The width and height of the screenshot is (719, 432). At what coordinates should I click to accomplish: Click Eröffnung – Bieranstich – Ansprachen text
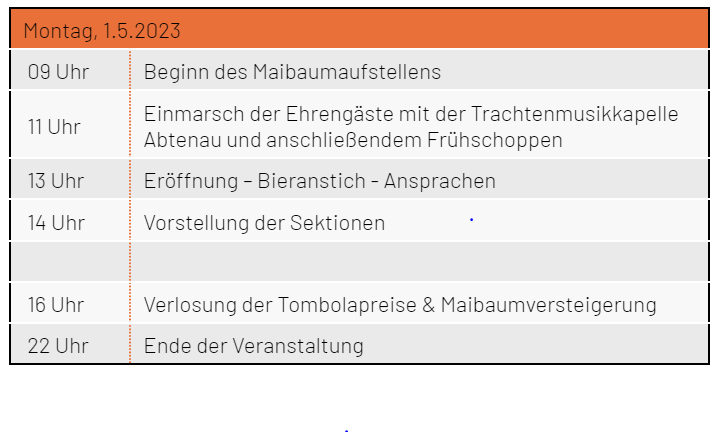point(320,181)
